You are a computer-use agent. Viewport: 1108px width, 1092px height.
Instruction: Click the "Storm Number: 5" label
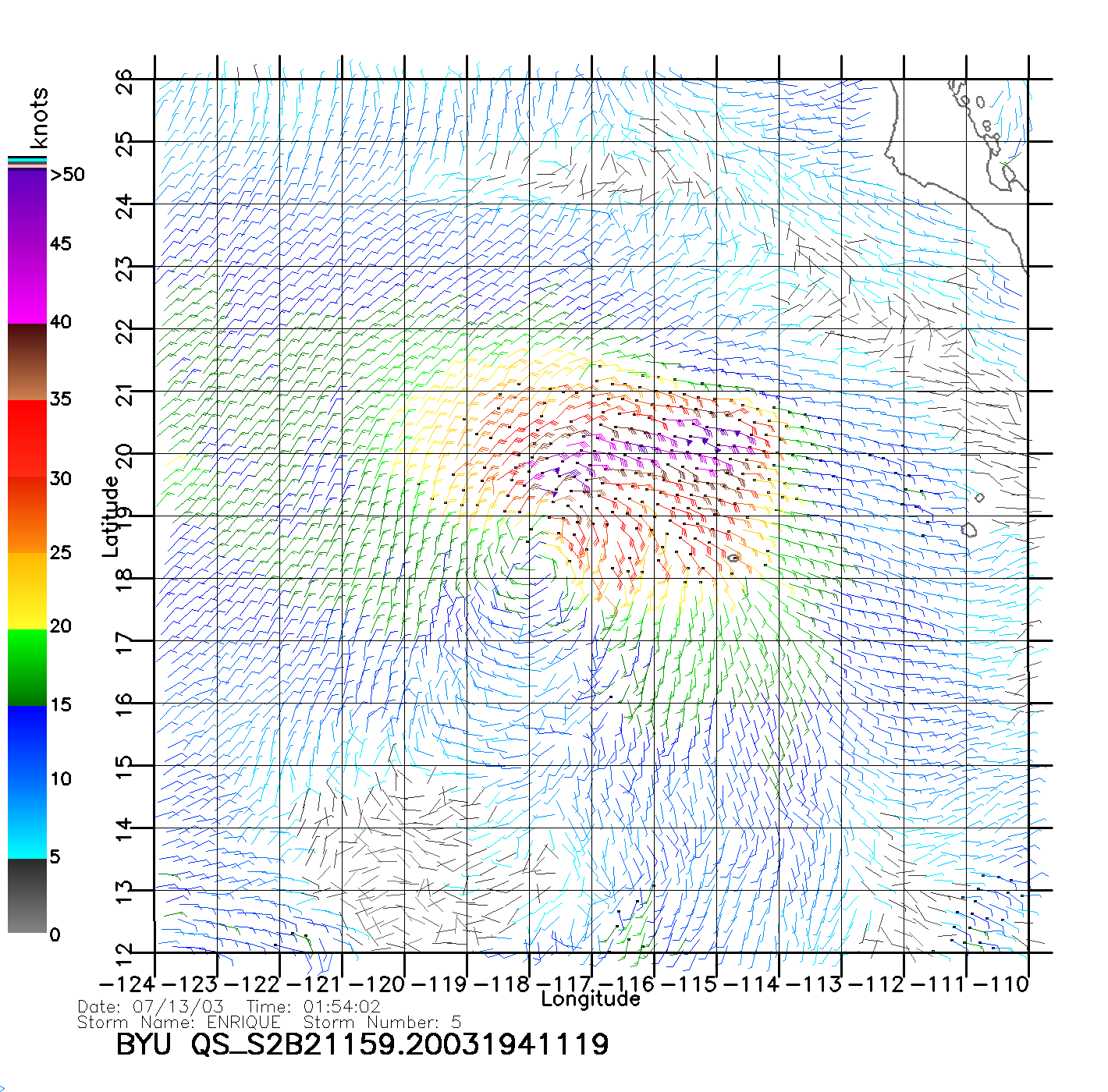click(382, 1022)
